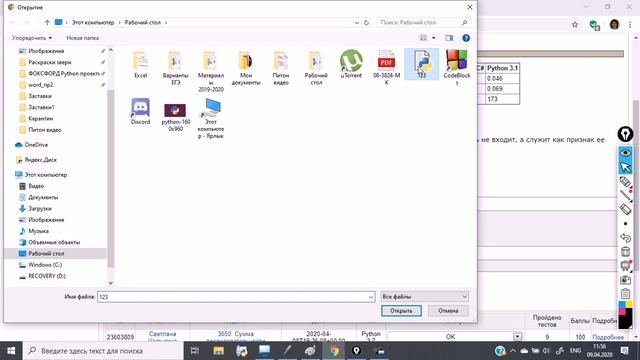Open Документы in navigation pane
This screenshot has height=360, width=640.
(43, 197)
